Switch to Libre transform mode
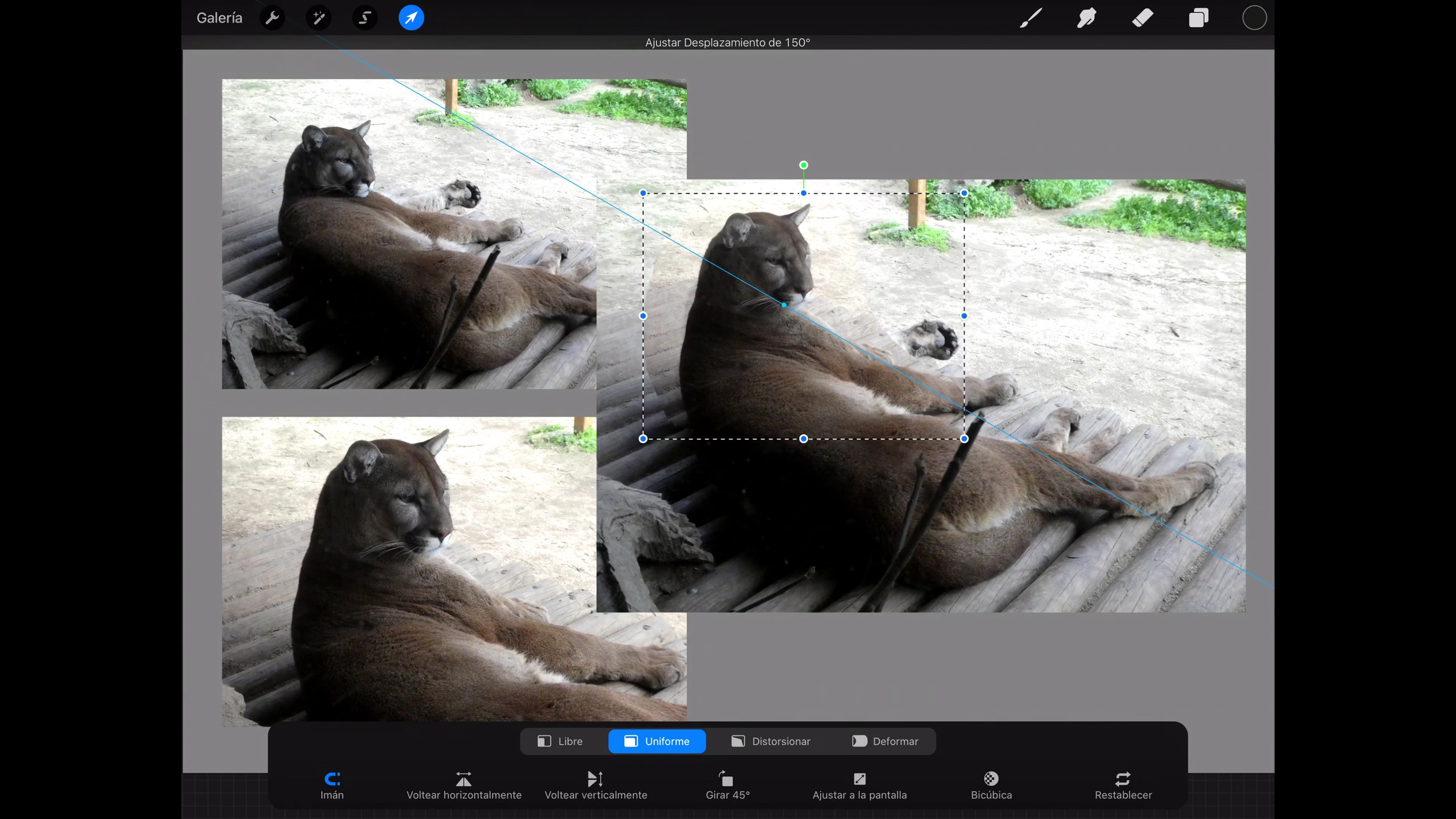This screenshot has width=1456, height=819. 560,741
